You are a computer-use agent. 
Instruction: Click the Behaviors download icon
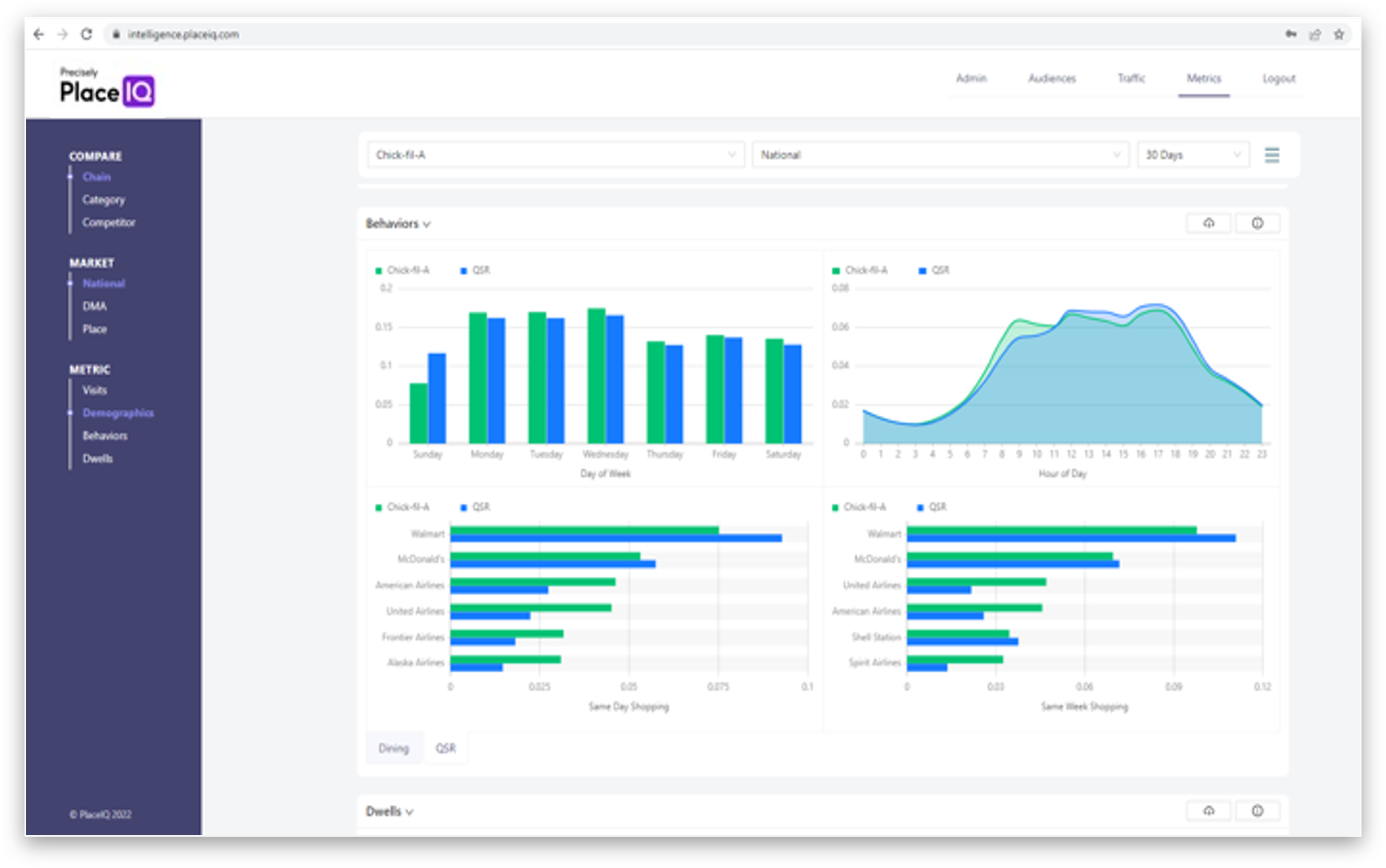point(1209,223)
